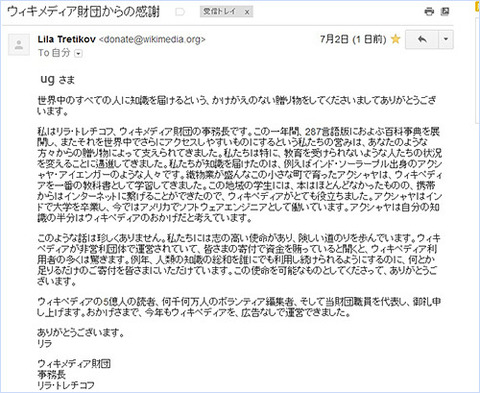Click the donate@wikimedia.org address

click(152, 39)
